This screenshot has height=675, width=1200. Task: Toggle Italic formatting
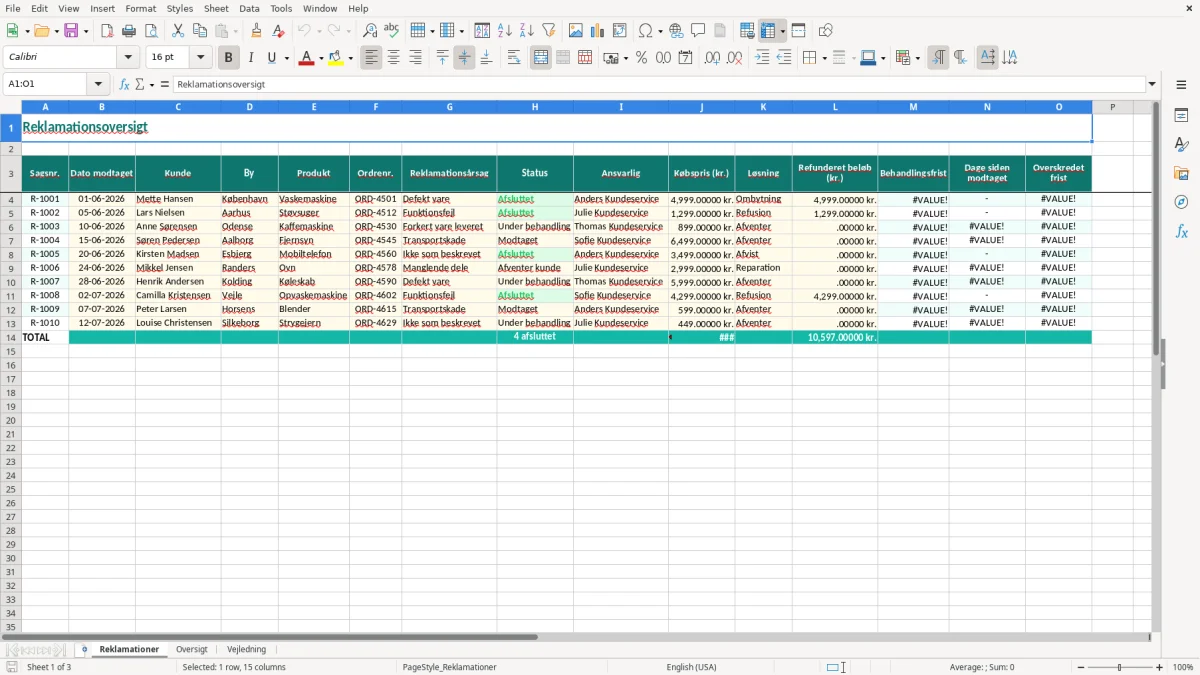(250, 58)
